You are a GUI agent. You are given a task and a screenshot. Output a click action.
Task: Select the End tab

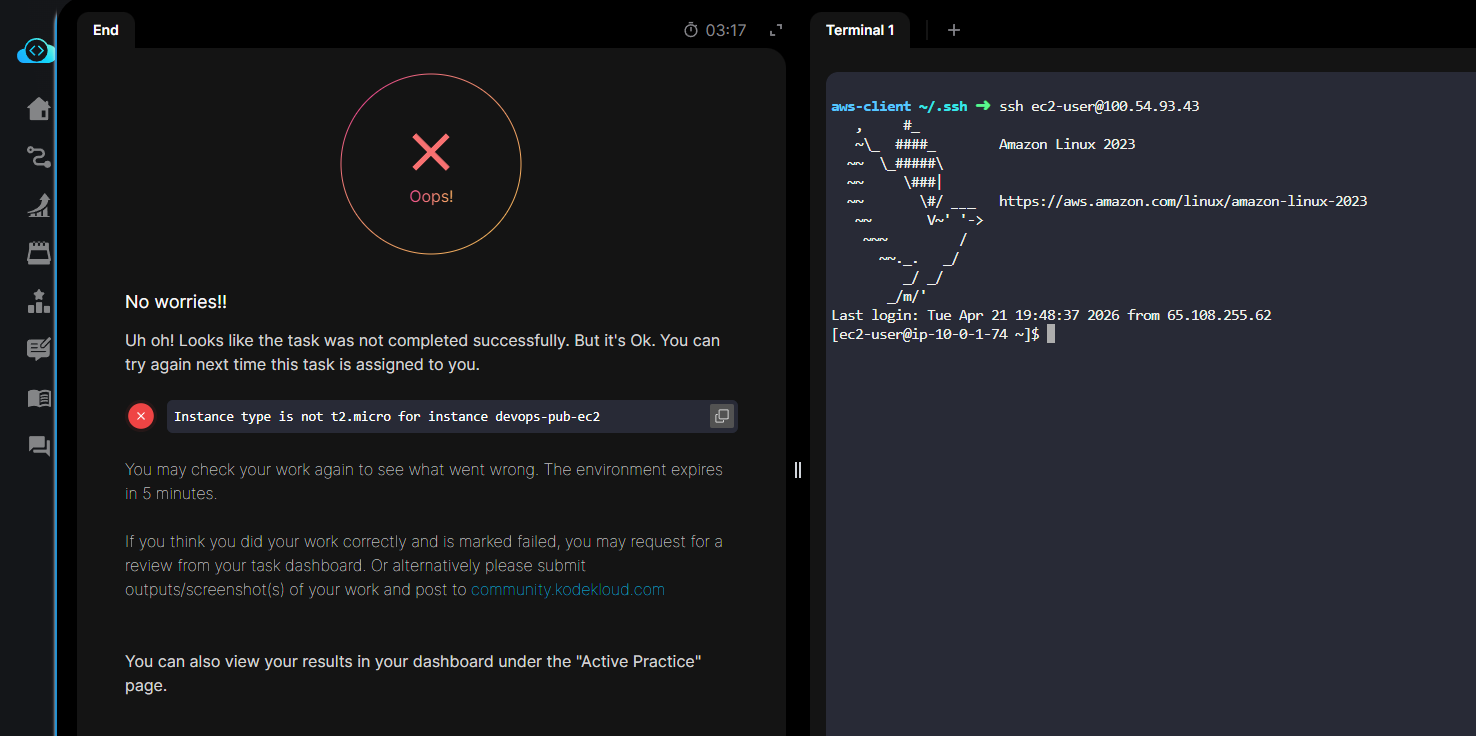tap(106, 30)
